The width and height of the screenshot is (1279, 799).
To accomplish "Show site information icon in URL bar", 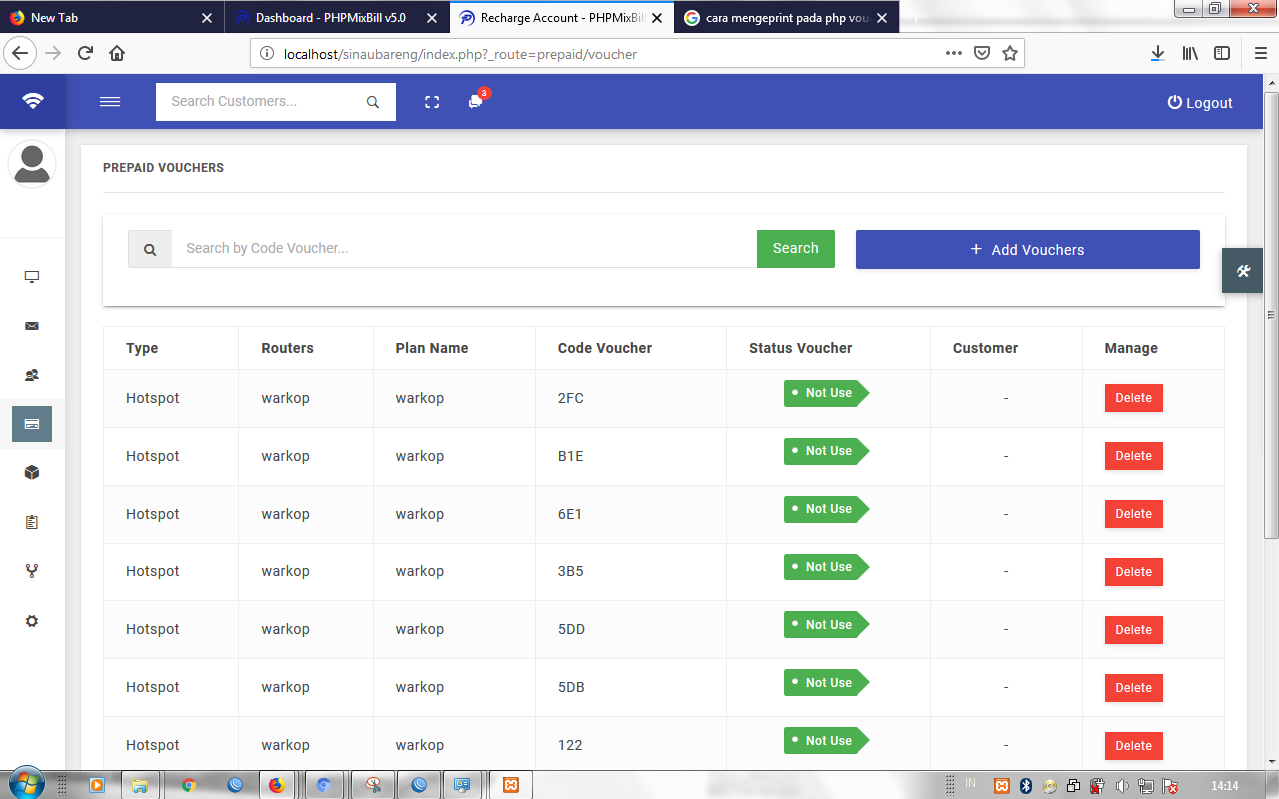I will 266,54.
